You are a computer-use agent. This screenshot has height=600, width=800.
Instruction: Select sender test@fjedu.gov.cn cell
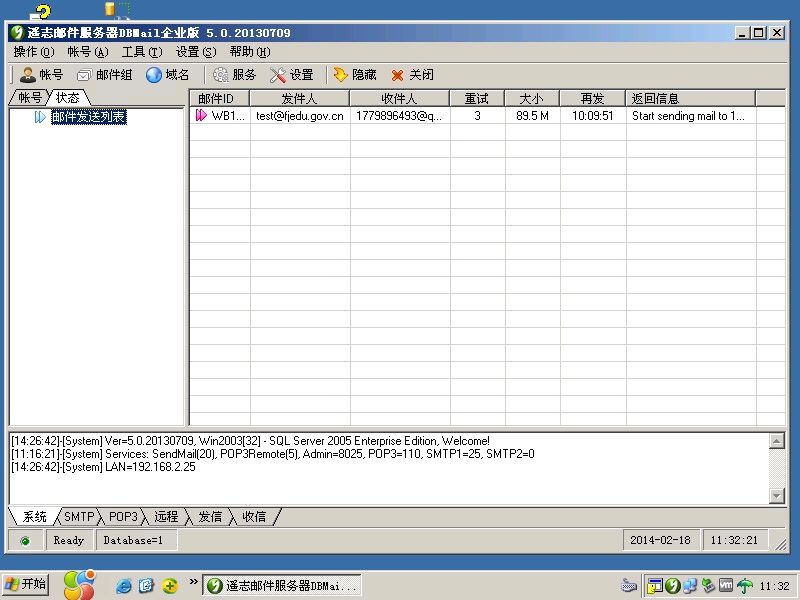[300, 116]
